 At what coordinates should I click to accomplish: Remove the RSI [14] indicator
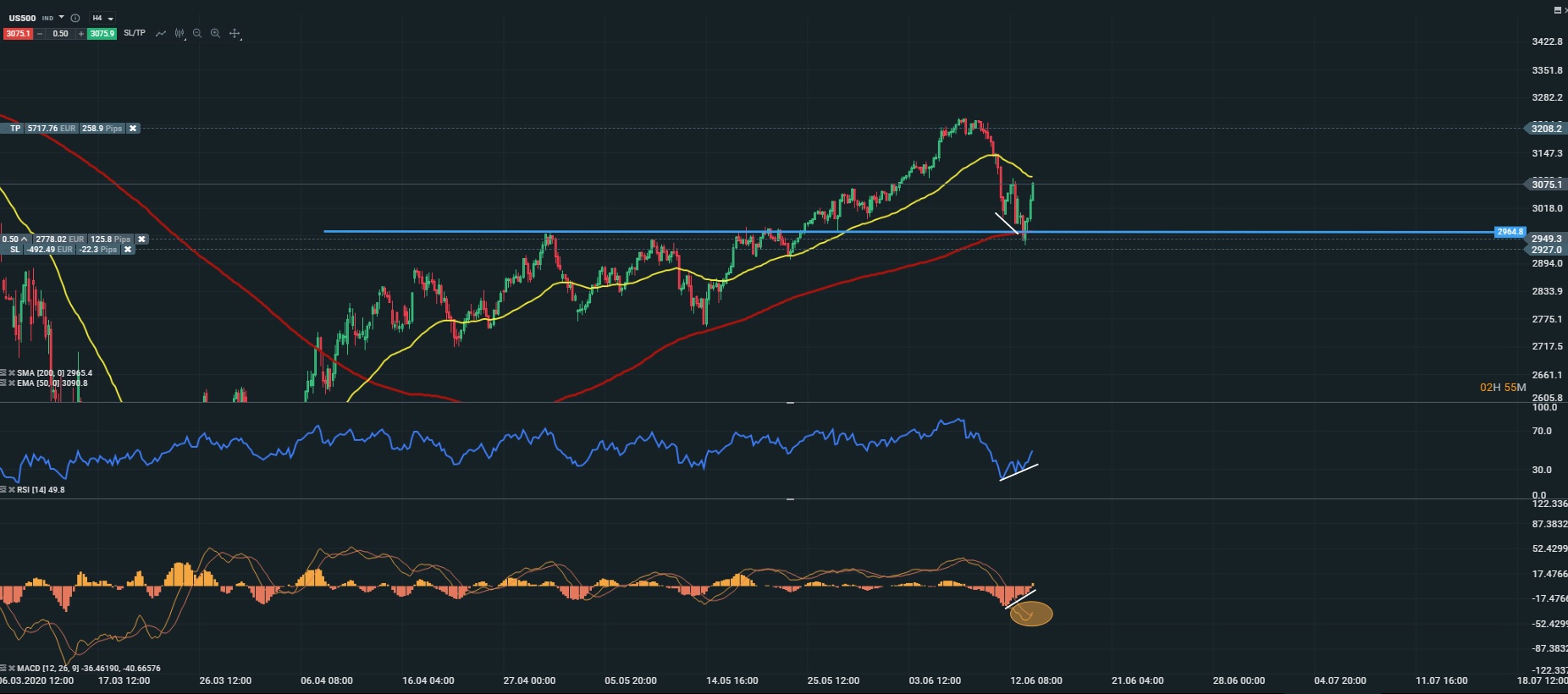point(12,490)
